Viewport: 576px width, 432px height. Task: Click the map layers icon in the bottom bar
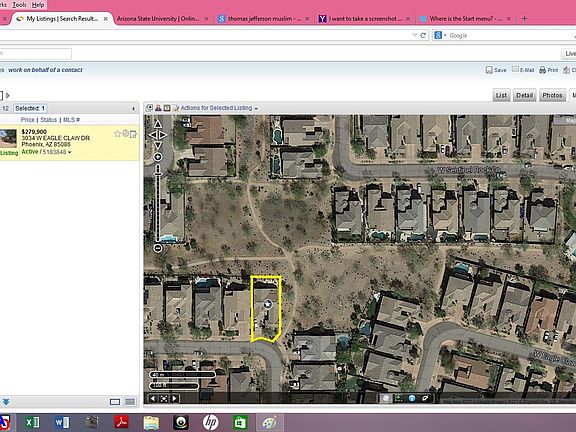[385, 398]
